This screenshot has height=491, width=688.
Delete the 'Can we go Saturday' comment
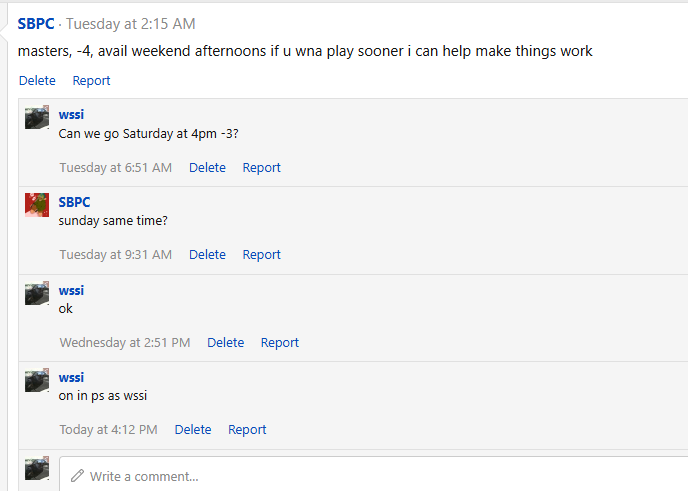207,167
